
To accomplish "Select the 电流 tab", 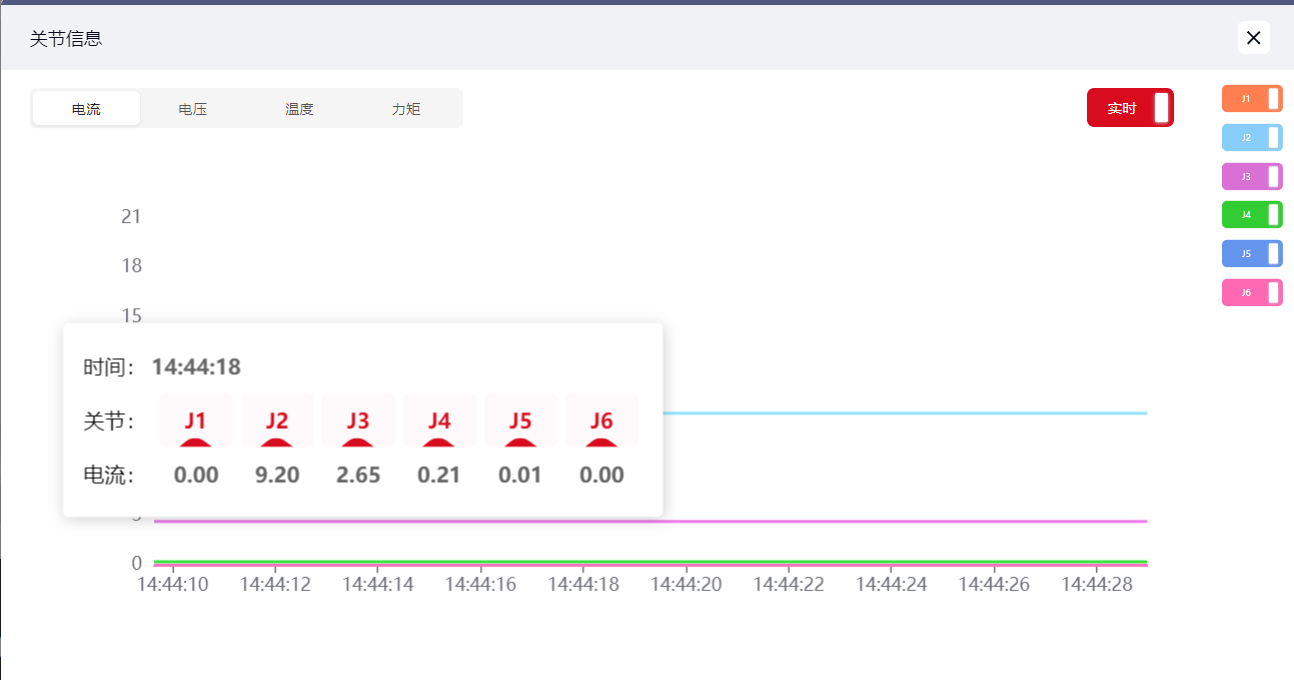I will point(86,109).
